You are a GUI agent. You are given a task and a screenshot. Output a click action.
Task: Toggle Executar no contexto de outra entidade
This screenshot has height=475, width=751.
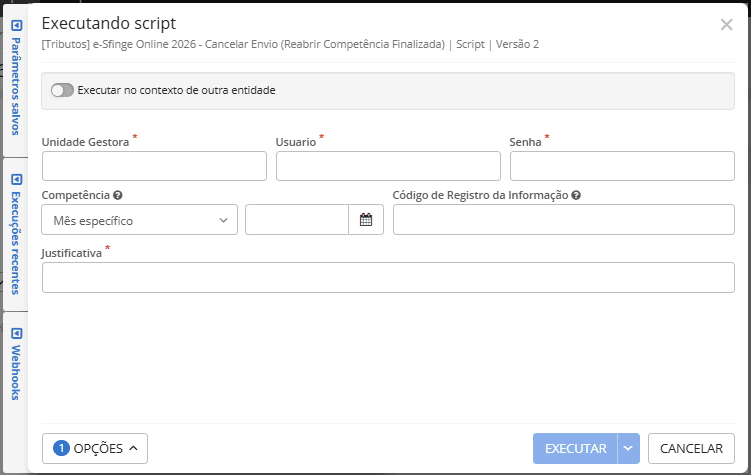coord(62,90)
